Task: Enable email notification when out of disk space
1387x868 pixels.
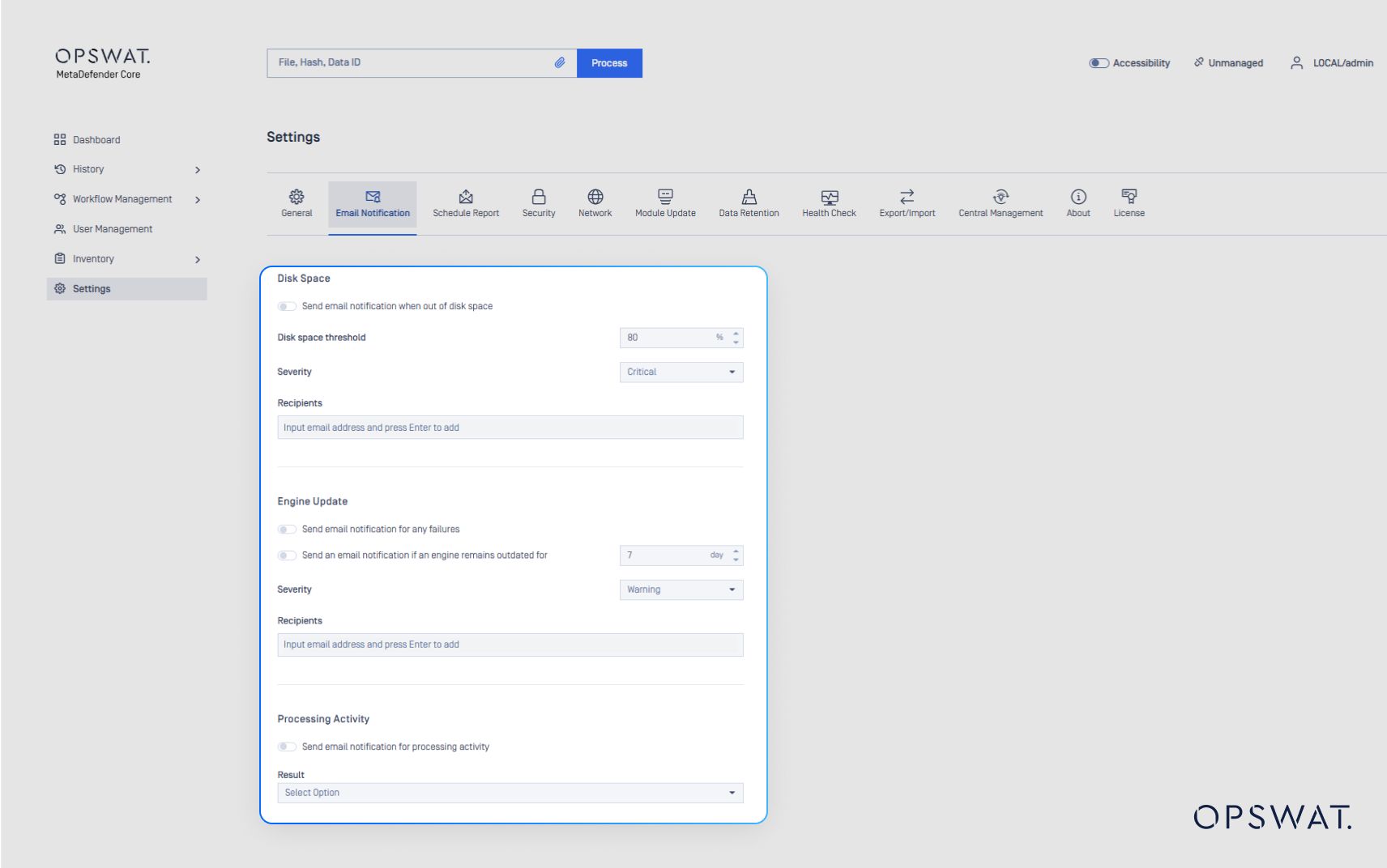Action: (x=286, y=306)
